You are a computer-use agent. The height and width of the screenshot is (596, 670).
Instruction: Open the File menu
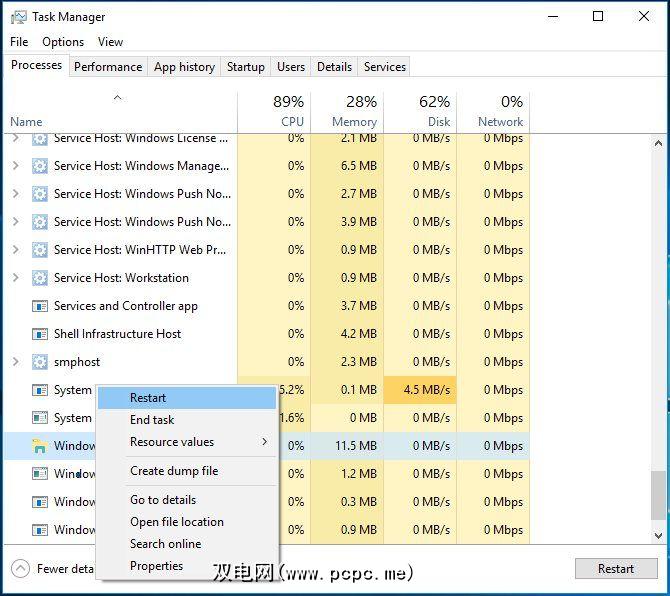(x=19, y=42)
